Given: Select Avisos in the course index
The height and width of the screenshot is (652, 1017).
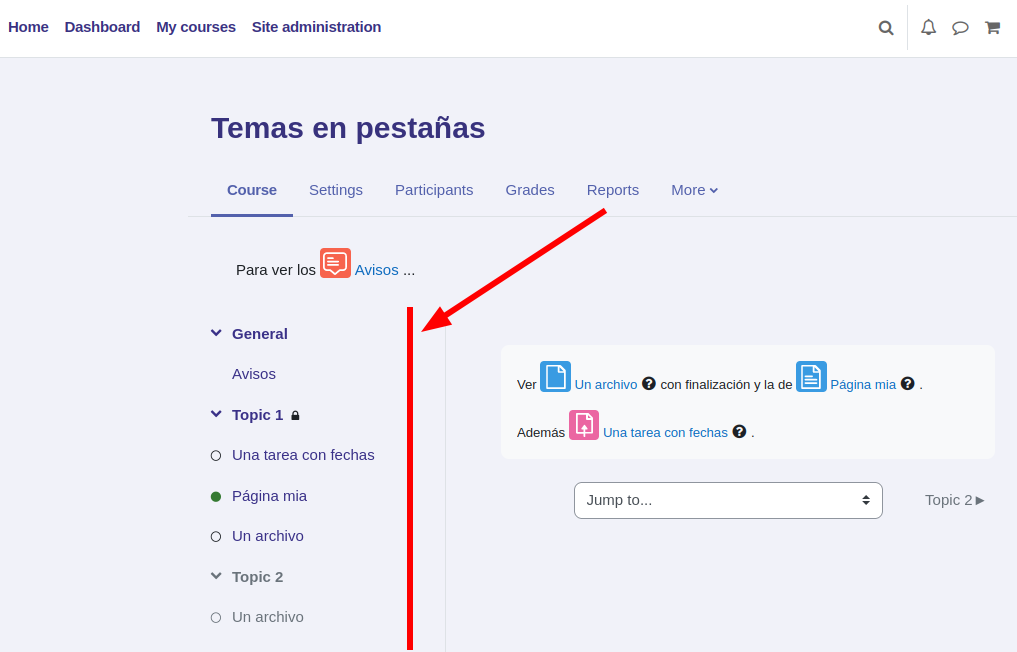Looking at the screenshot, I should [254, 374].
